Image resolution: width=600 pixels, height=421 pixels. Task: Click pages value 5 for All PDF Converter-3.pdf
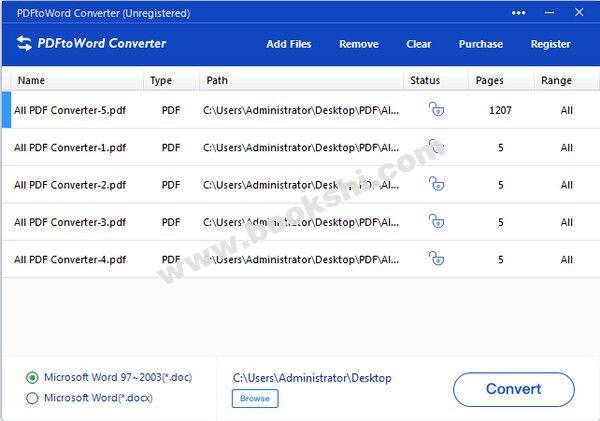pos(501,222)
